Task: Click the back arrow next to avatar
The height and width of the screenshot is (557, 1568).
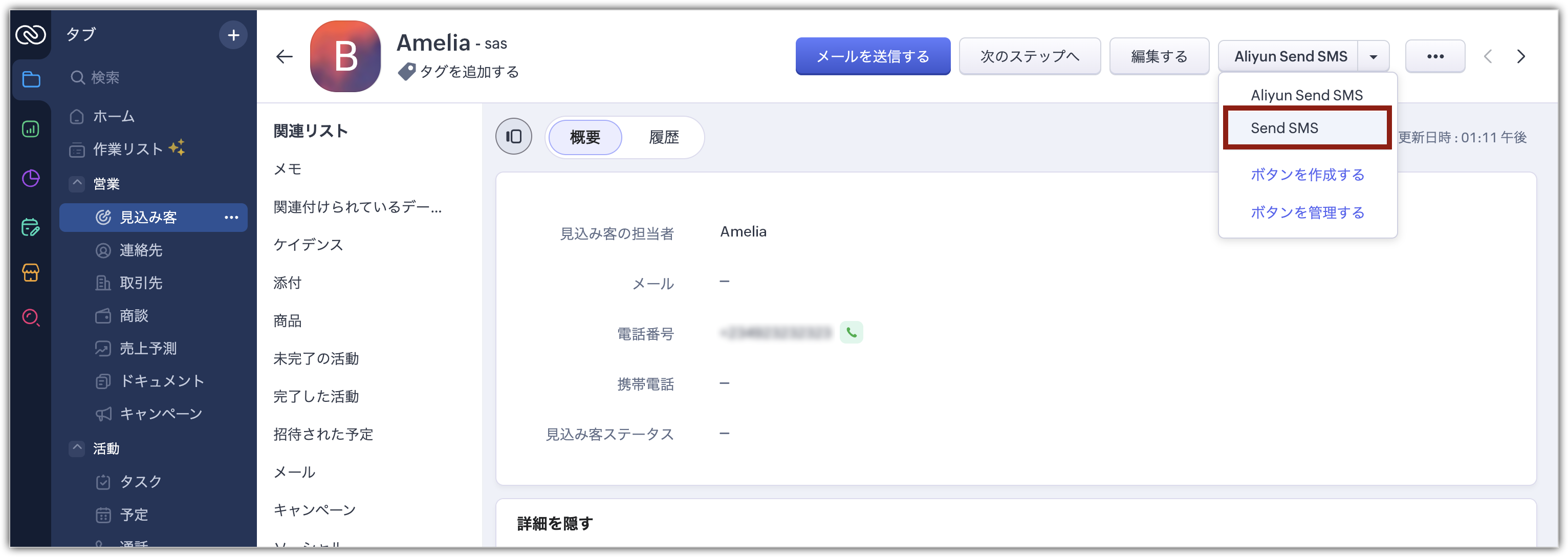Action: coord(284,57)
